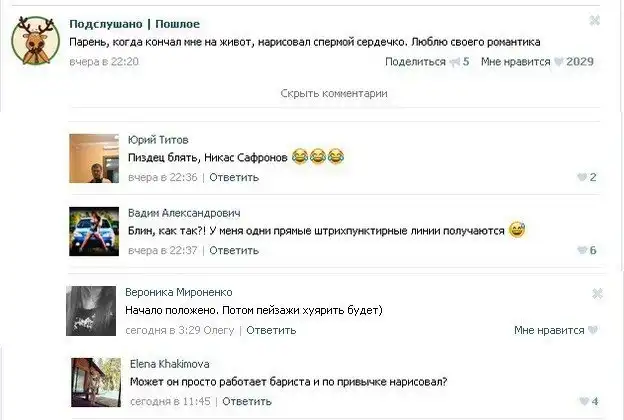Toggle like heart on Вероника Мироненко's comment

click(x=593, y=330)
